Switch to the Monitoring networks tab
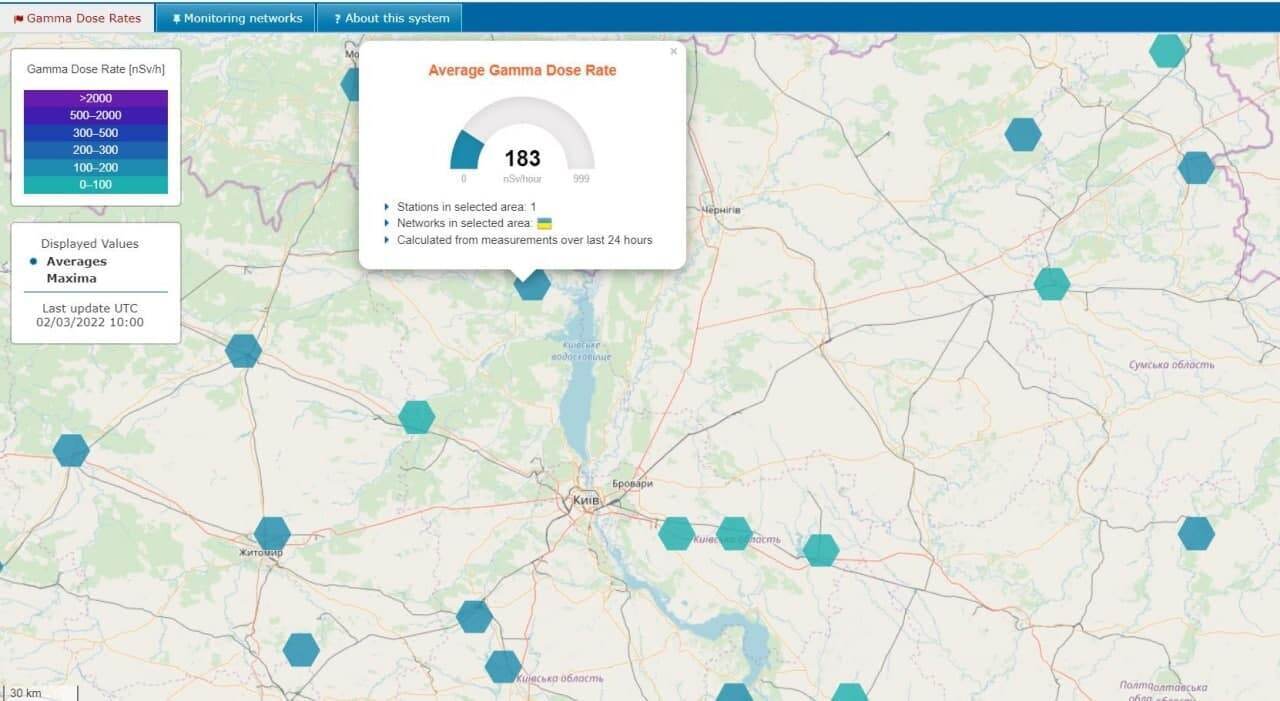 236,18
